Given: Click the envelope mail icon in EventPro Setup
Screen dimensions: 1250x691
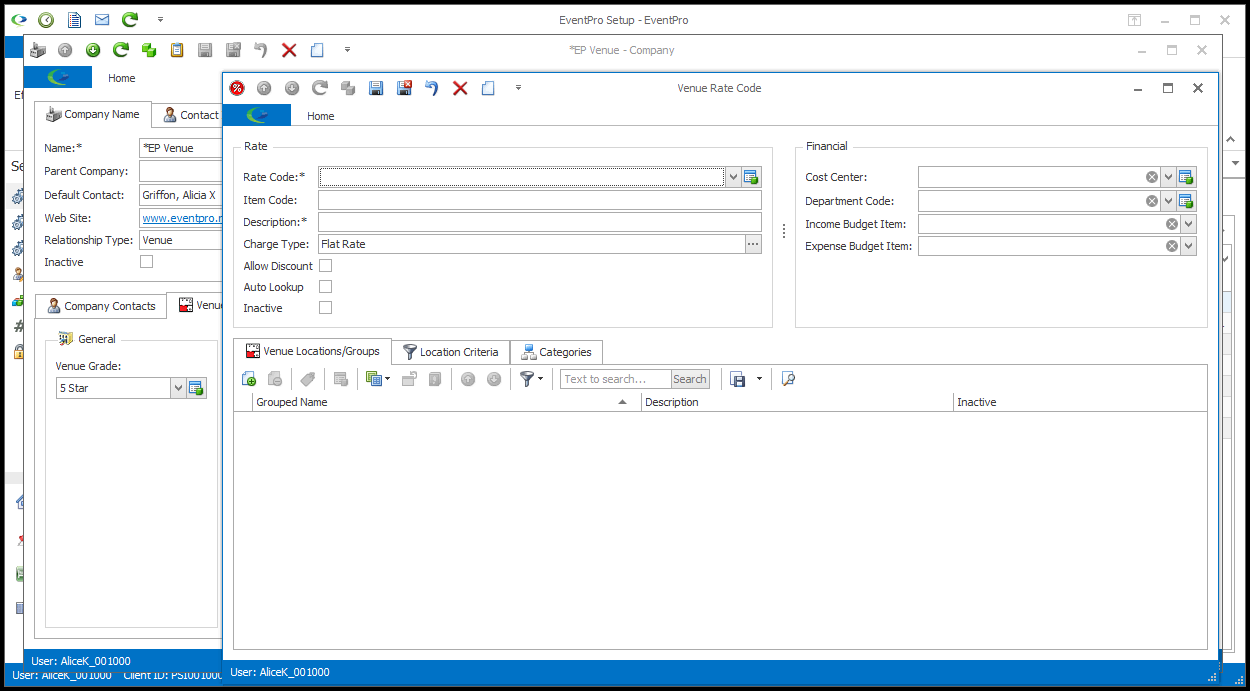Looking at the screenshot, I should point(102,20).
